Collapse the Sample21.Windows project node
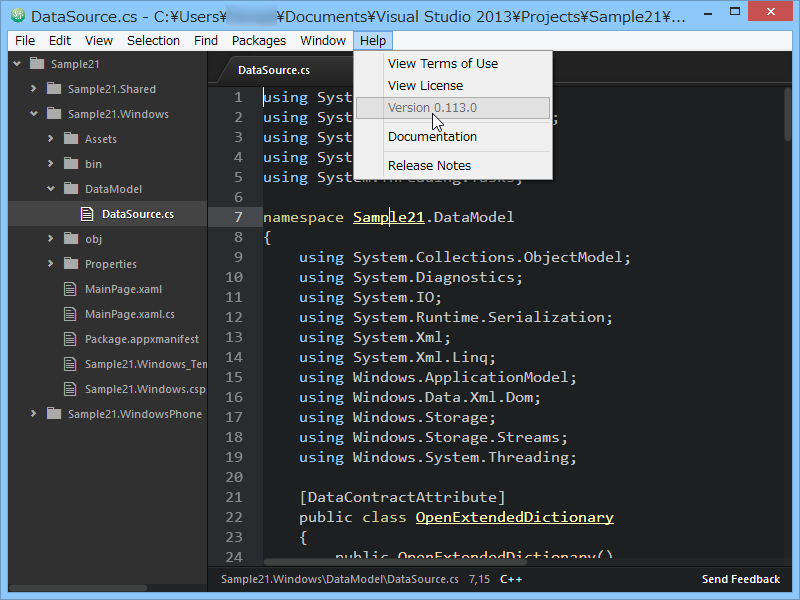This screenshot has height=600, width=800. tap(32, 113)
